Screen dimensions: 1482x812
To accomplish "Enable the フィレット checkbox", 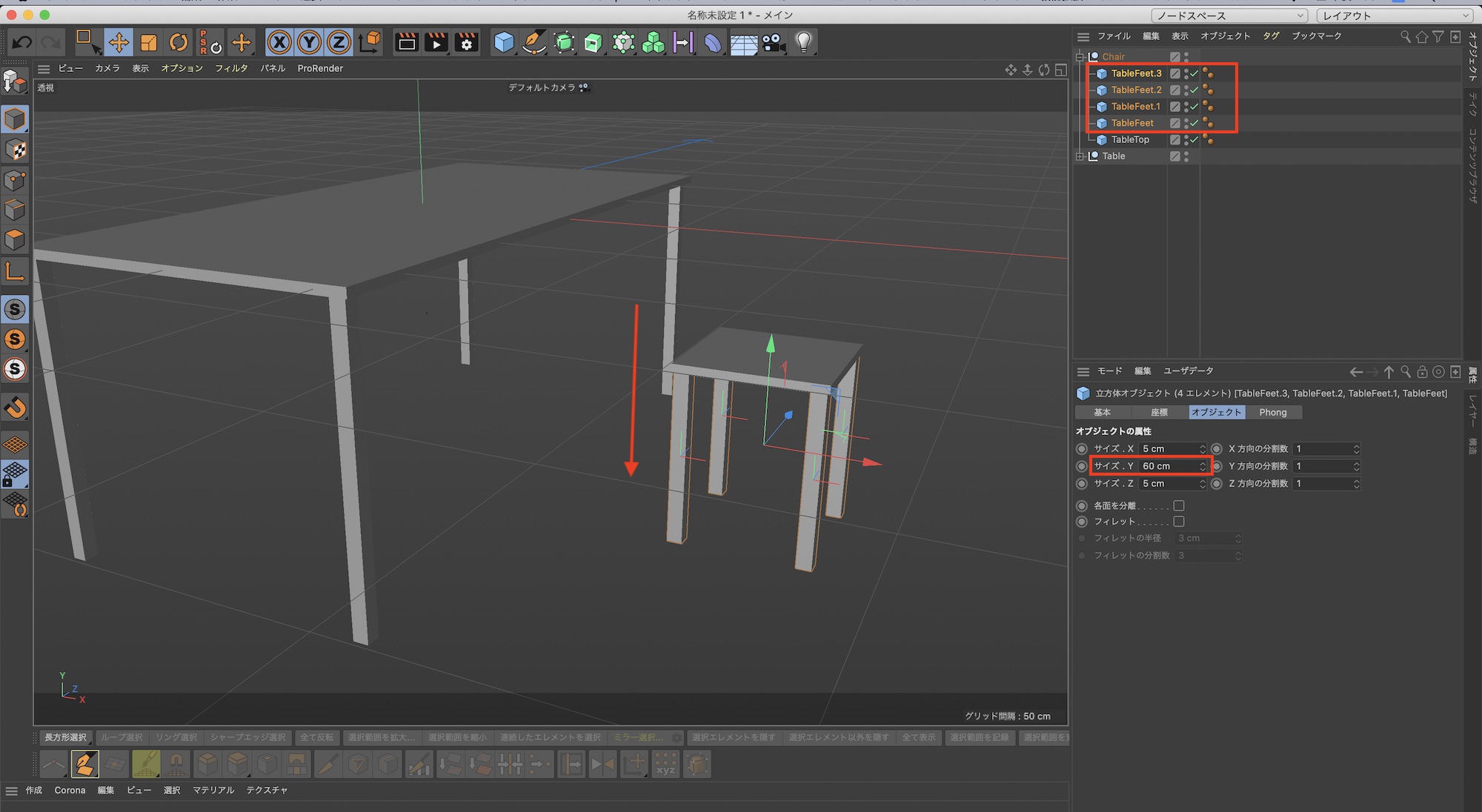I will [x=1179, y=522].
